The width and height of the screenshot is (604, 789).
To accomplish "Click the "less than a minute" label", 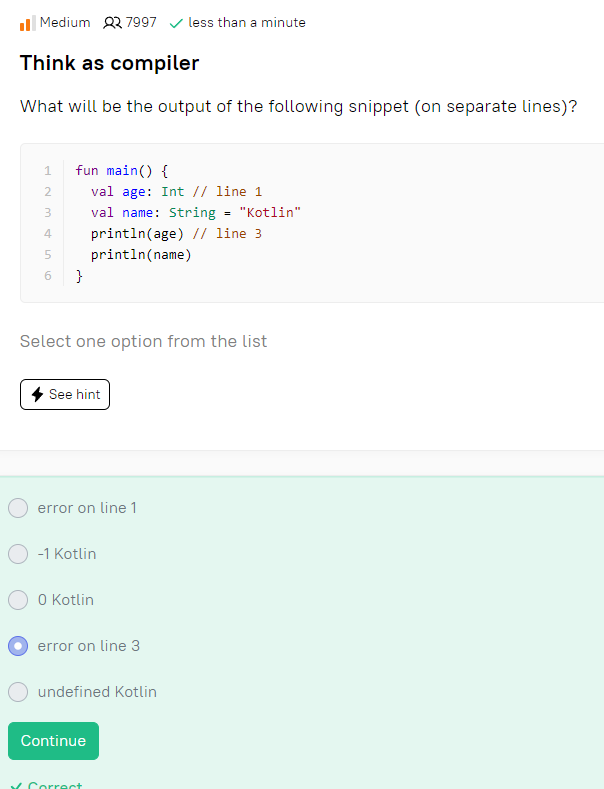I will [247, 23].
